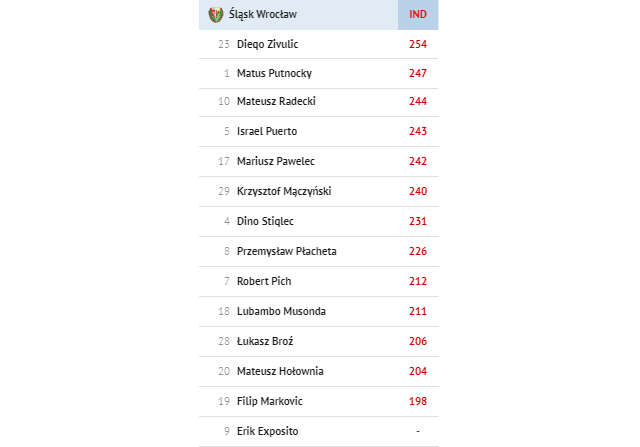Viewport: 640px width, 447px height.
Task: Click Łukasz Broź player name
Action: tap(265, 341)
